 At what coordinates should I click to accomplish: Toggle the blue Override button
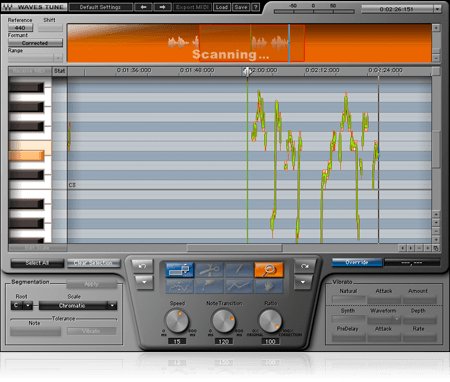(357, 262)
